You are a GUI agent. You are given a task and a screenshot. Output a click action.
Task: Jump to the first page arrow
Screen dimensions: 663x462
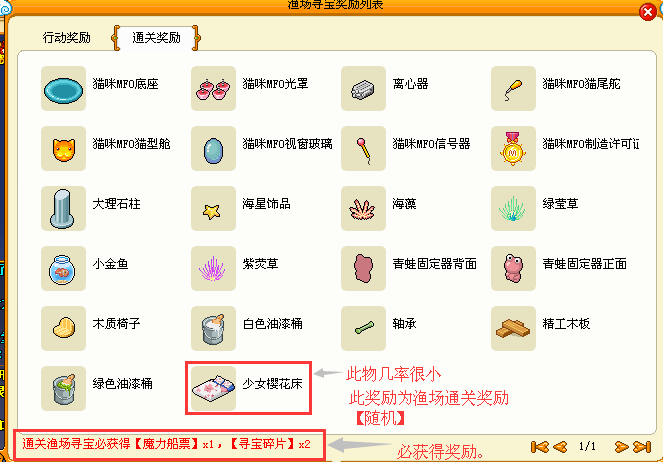coord(540,447)
